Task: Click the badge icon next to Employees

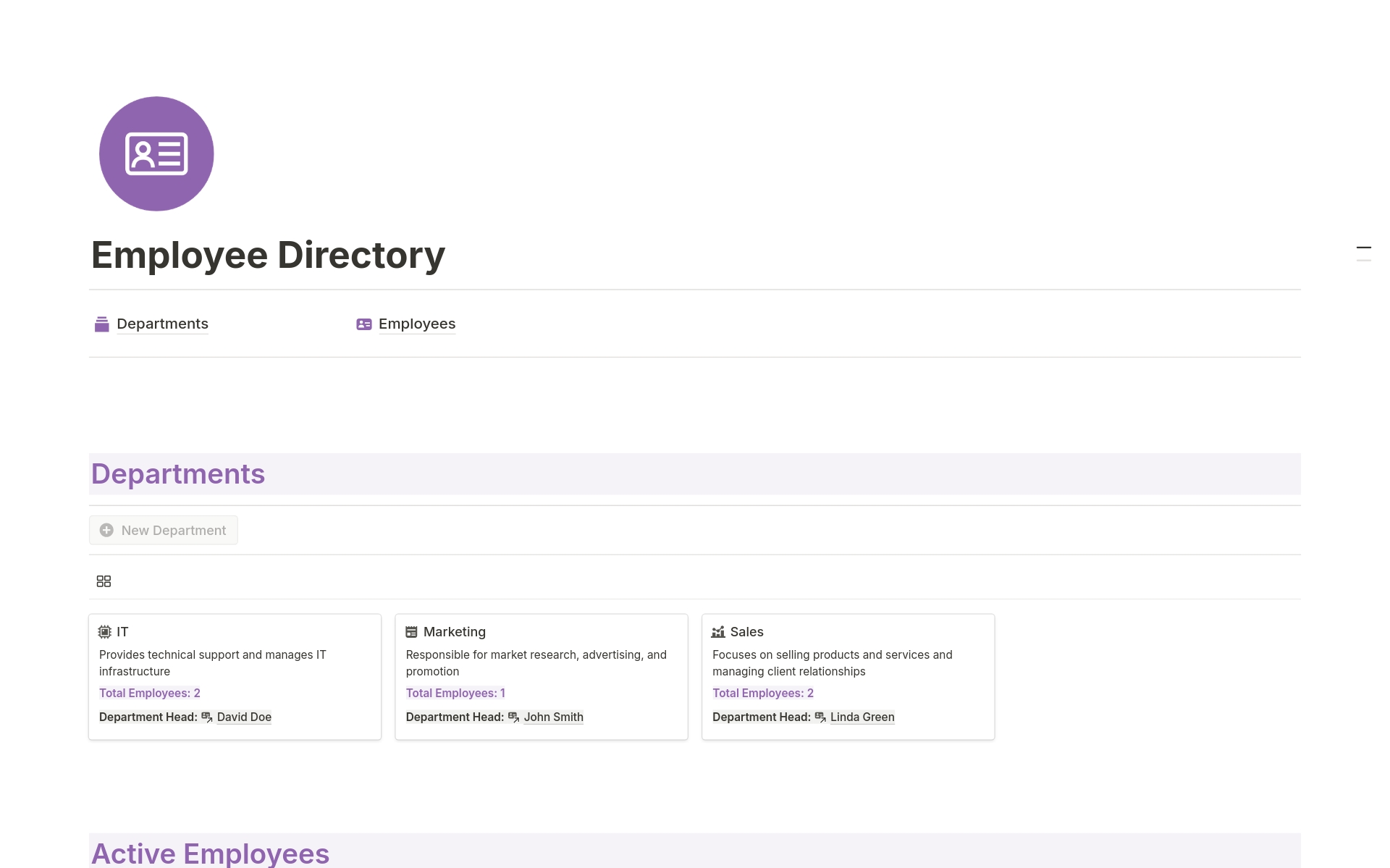Action: pyautogui.click(x=363, y=324)
